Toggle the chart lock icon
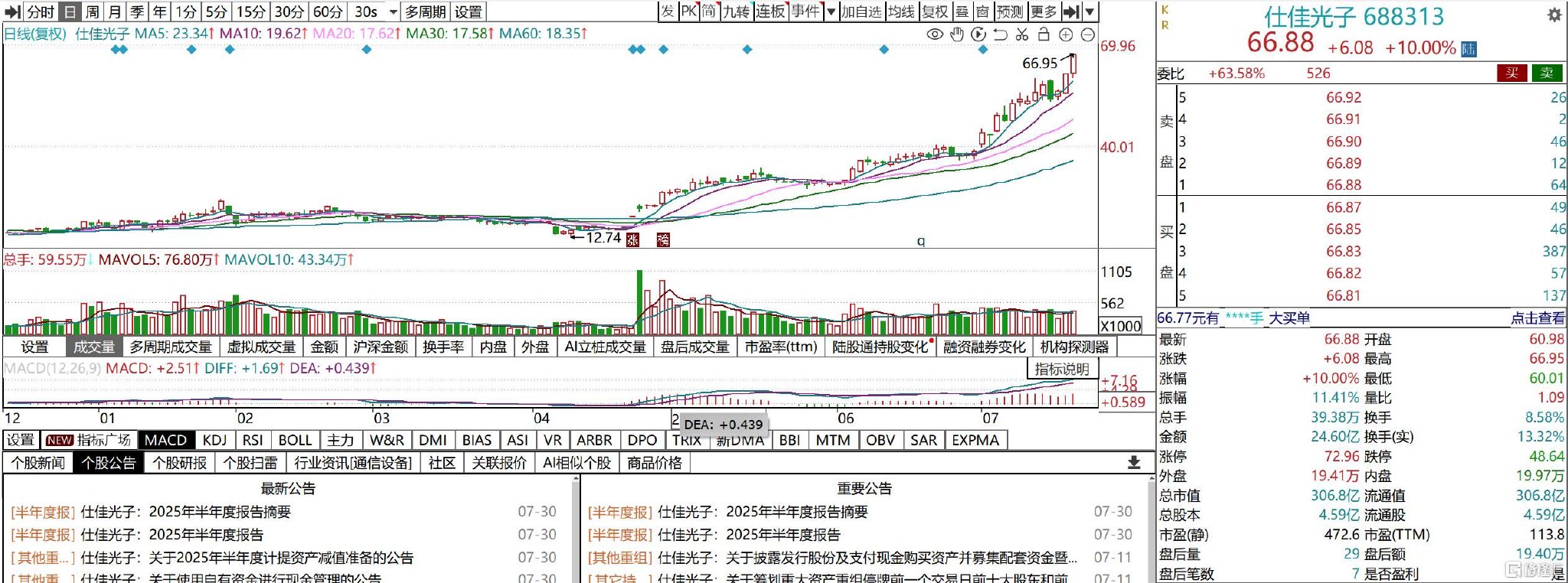 [x=1044, y=34]
